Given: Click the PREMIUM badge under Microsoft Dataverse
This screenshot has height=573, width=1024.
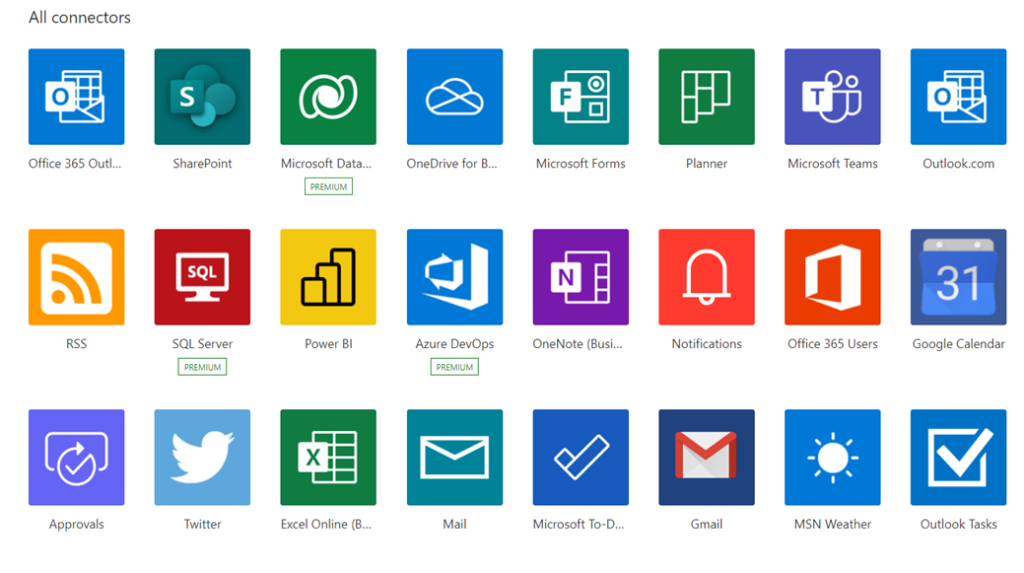Looking at the screenshot, I should (328, 187).
